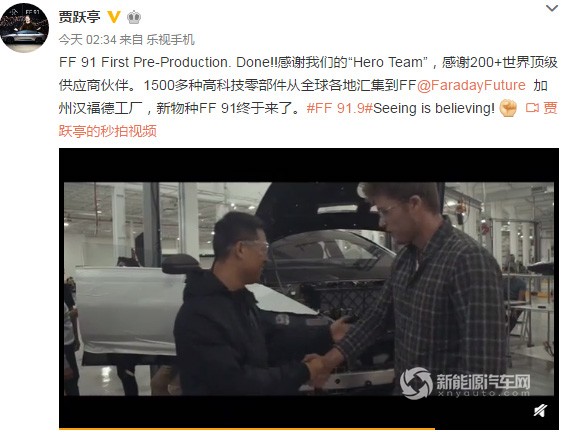The height and width of the screenshot is (438, 573).
Task: Click the 贾跃亭 username link
Action: (x=80, y=17)
